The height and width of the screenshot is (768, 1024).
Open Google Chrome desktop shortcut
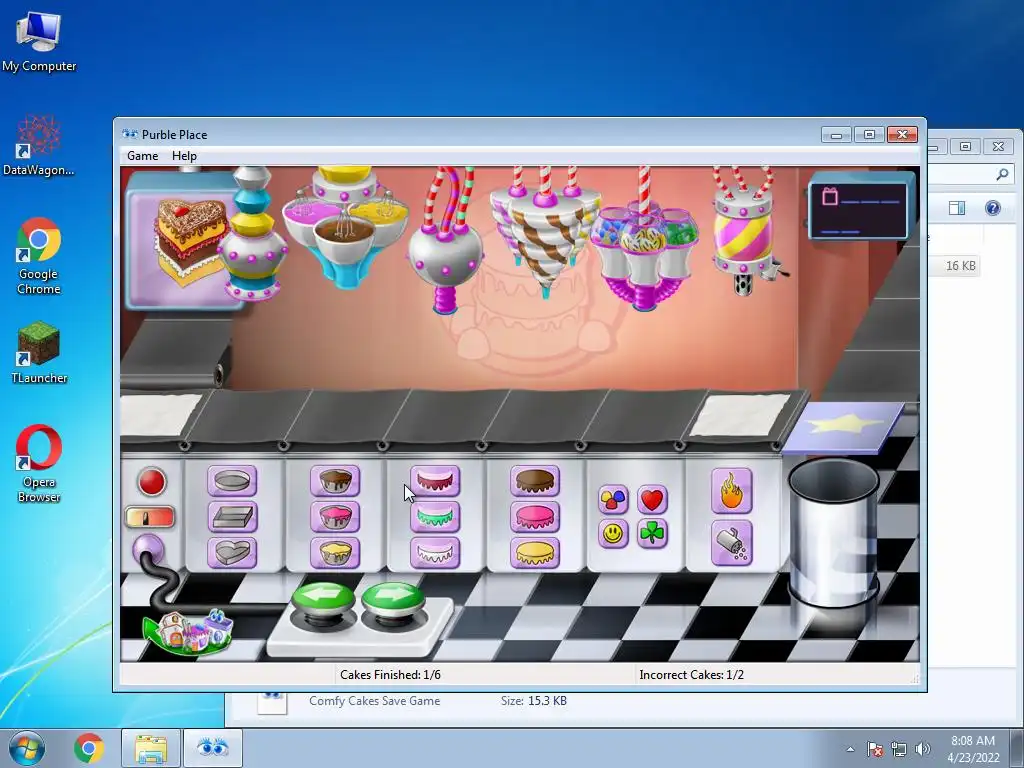[39, 255]
